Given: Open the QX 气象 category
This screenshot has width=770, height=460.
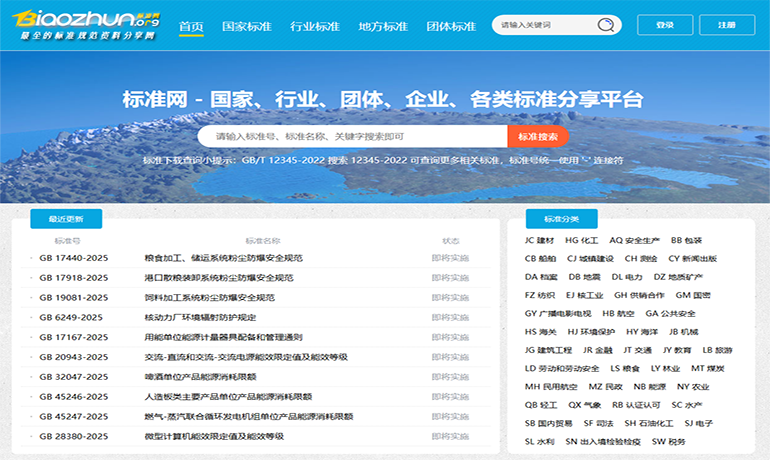Looking at the screenshot, I should [x=584, y=406].
